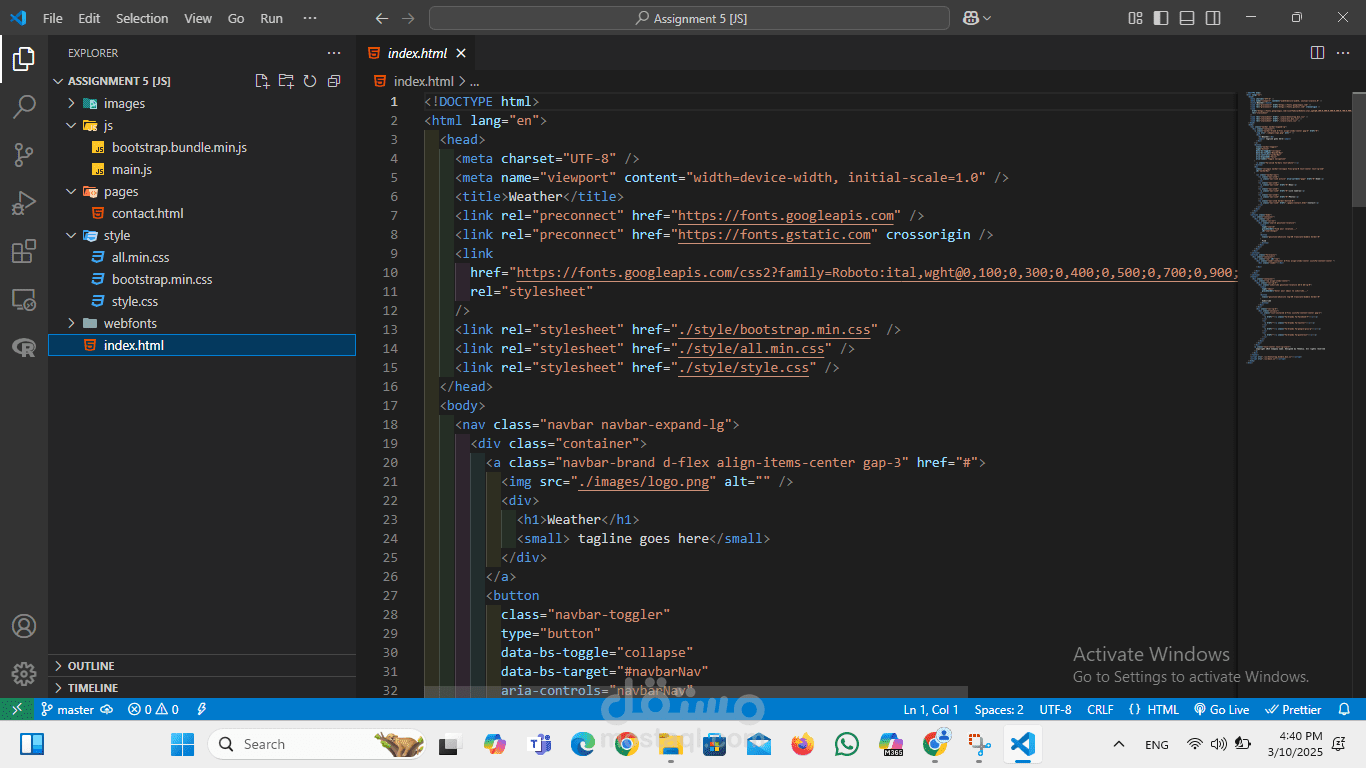This screenshot has height=768, width=1366.
Task: Open the Manage settings gear
Action: pyautogui.click(x=24, y=673)
